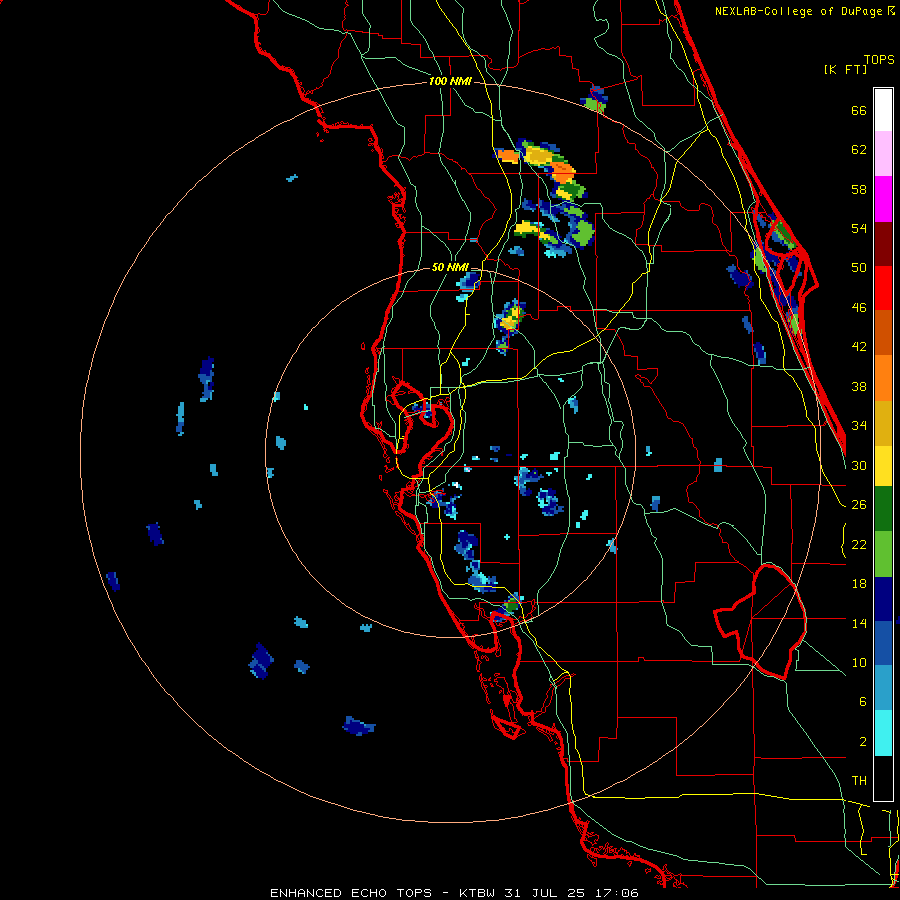Click the legend value "10"
Image resolution: width=900 pixels, height=900 pixels.
859,663
